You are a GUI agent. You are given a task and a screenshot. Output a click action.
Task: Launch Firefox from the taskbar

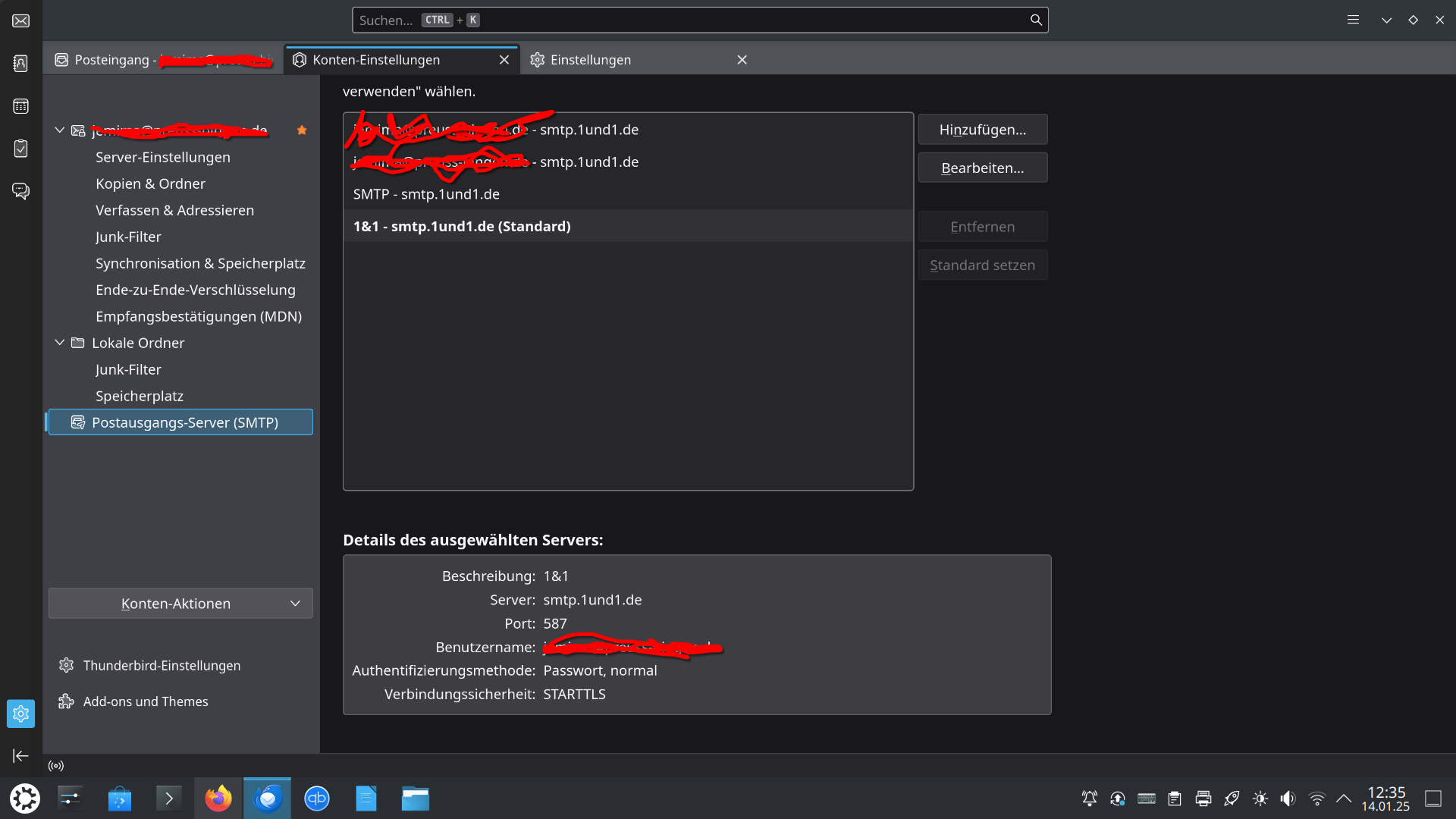[218, 798]
